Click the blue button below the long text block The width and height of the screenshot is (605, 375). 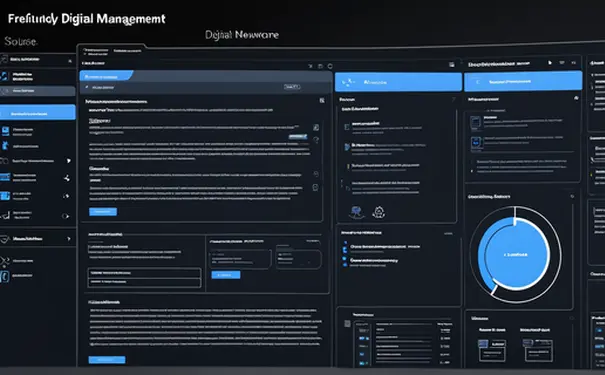pyautogui.click(x=107, y=360)
